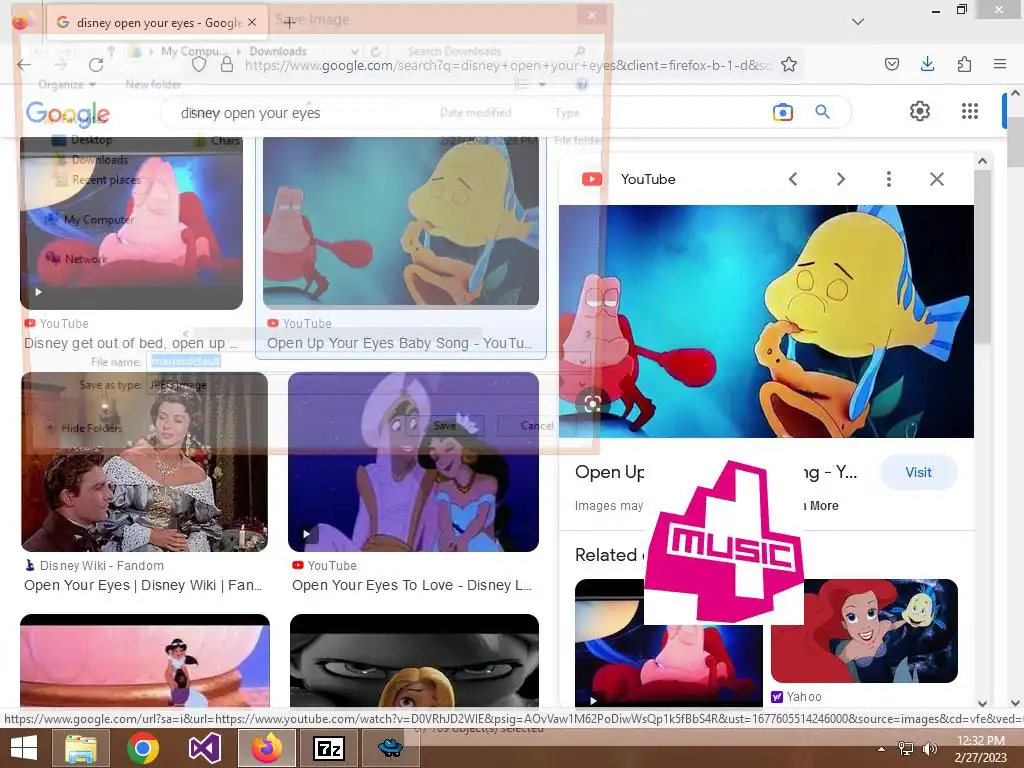
Task: Select the 'disney open your eyes - Google' tab
Action: pyautogui.click(x=157, y=22)
